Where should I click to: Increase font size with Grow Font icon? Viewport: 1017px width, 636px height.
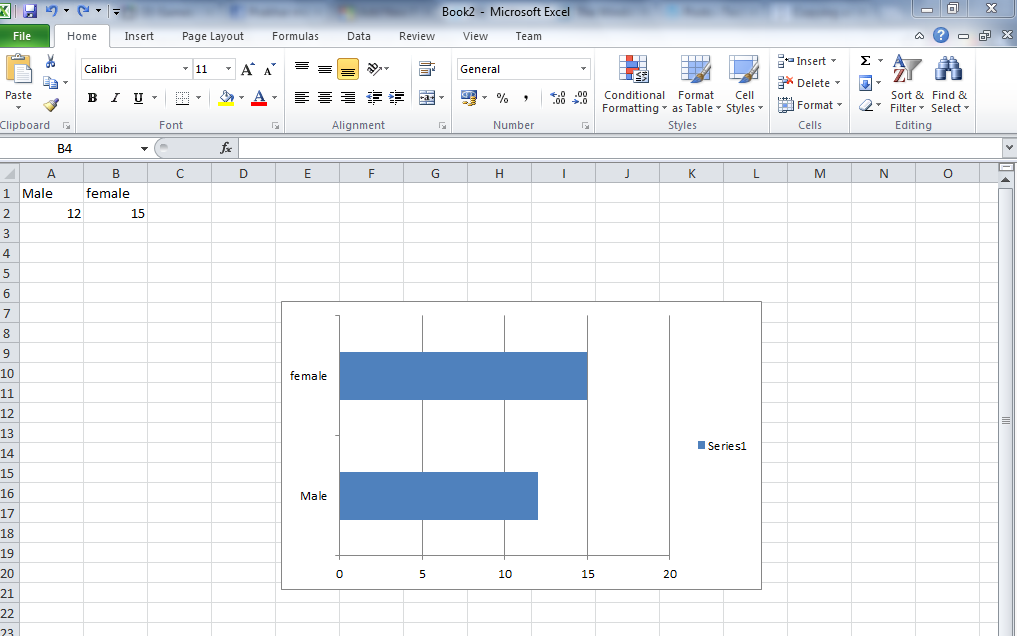[x=248, y=69]
